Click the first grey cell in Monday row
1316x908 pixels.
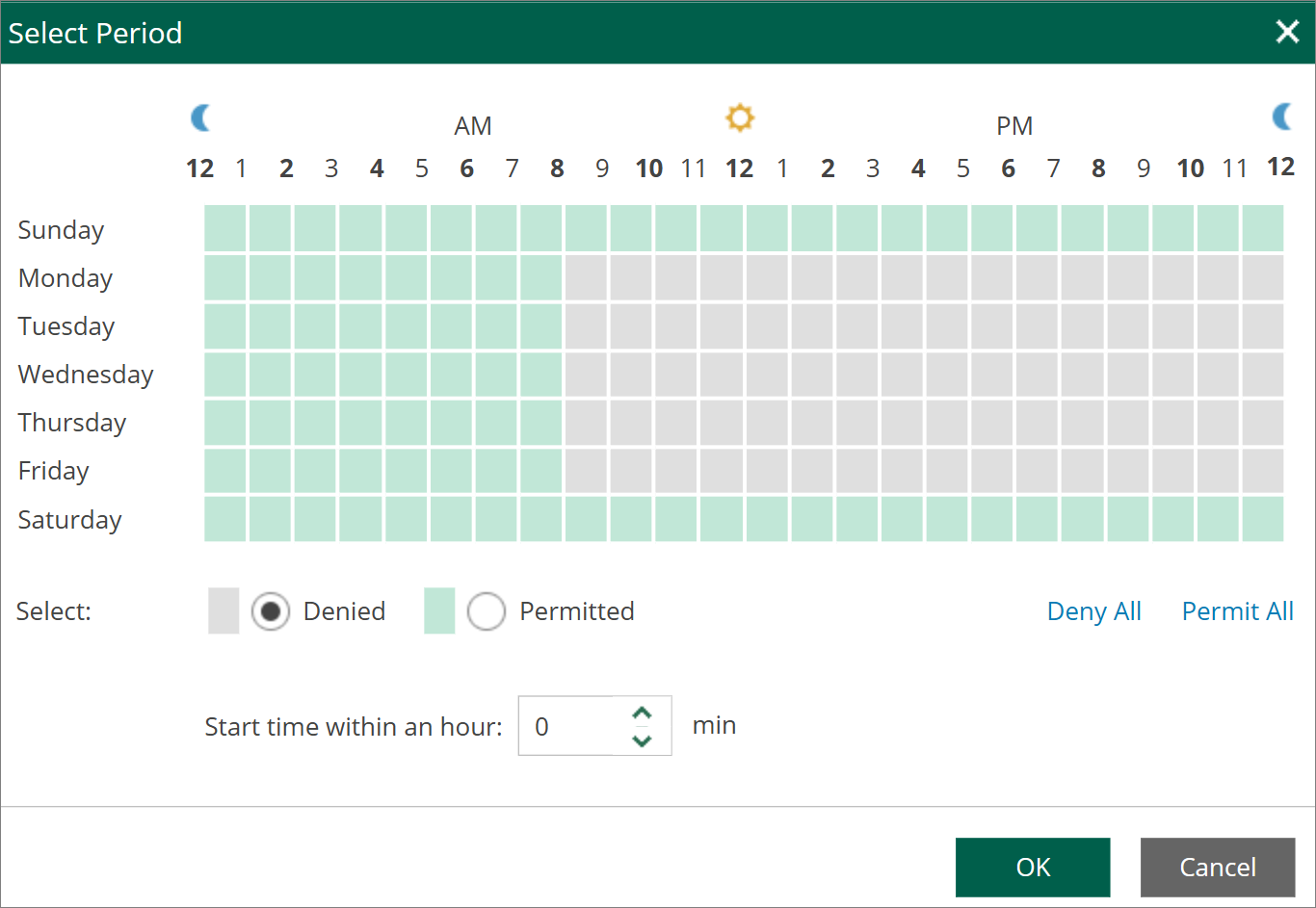tap(586, 277)
